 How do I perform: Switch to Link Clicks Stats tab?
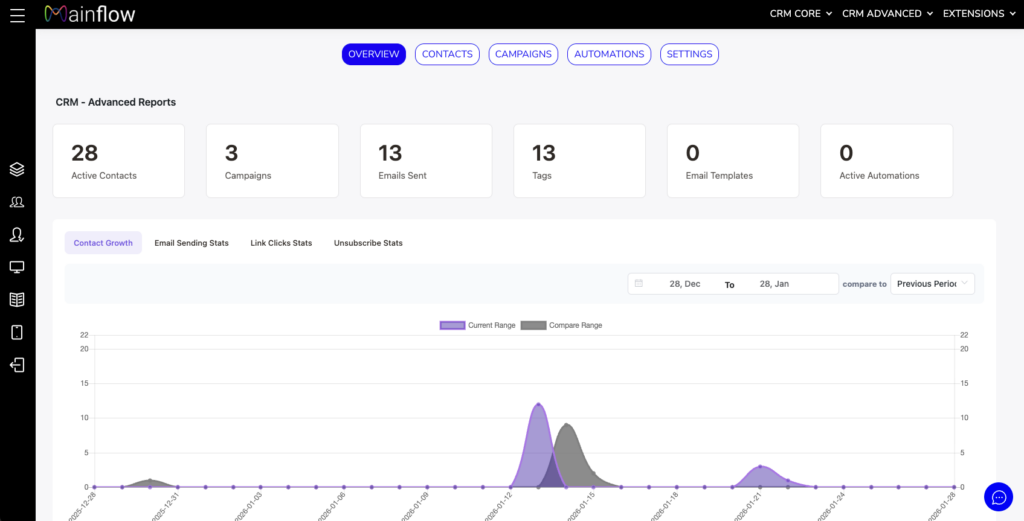point(281,243)
